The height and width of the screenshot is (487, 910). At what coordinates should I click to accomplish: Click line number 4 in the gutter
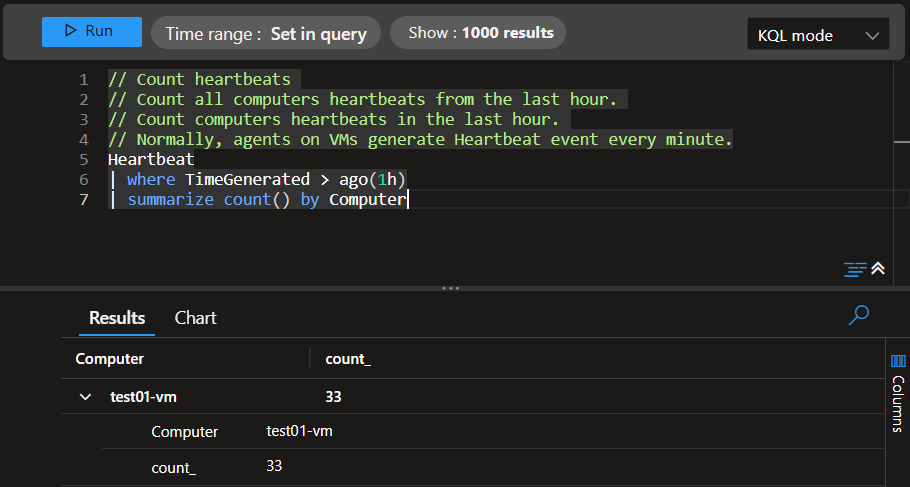pos(84,139)
